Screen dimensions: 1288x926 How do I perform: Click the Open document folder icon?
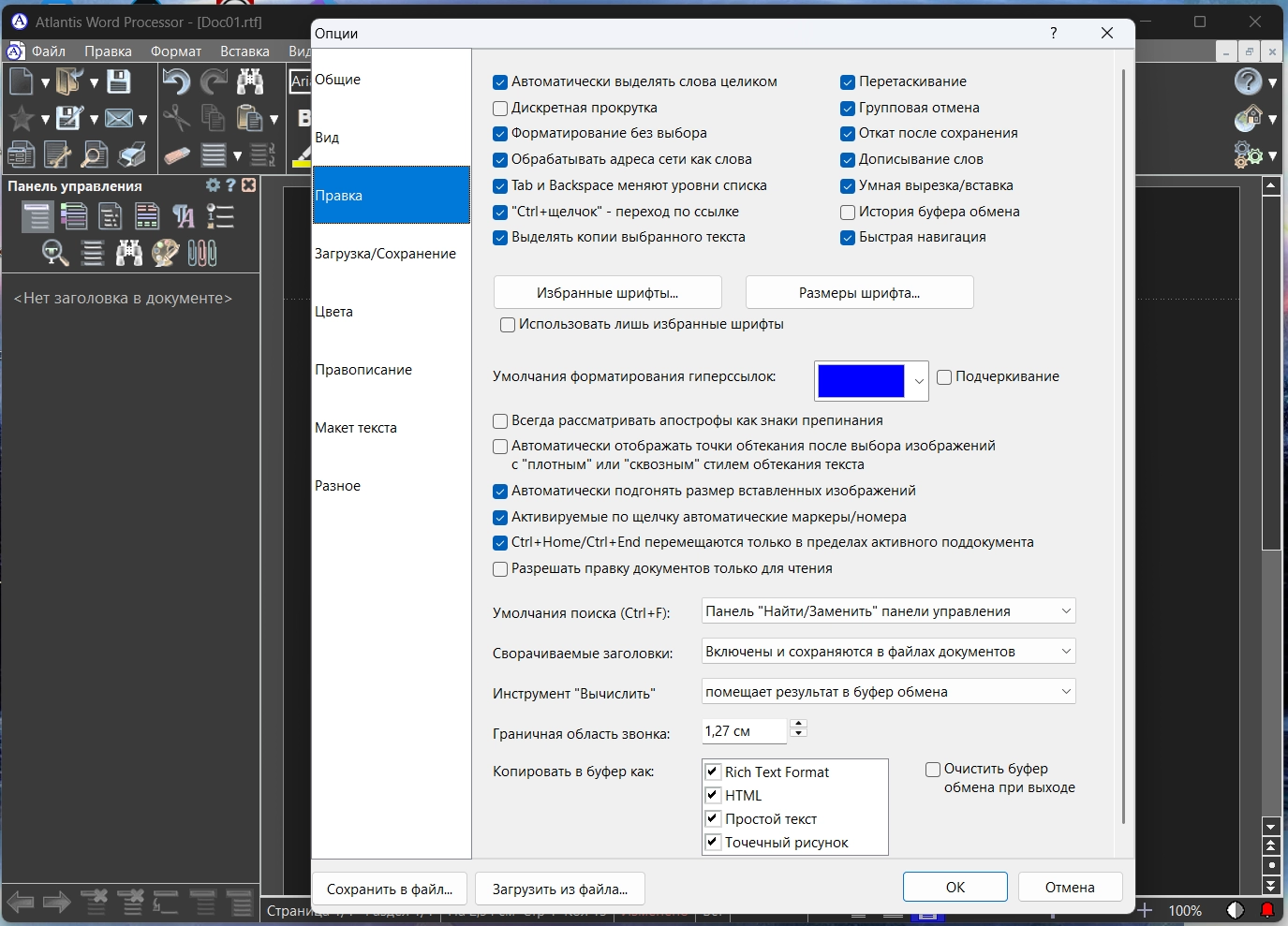point(69,81)
